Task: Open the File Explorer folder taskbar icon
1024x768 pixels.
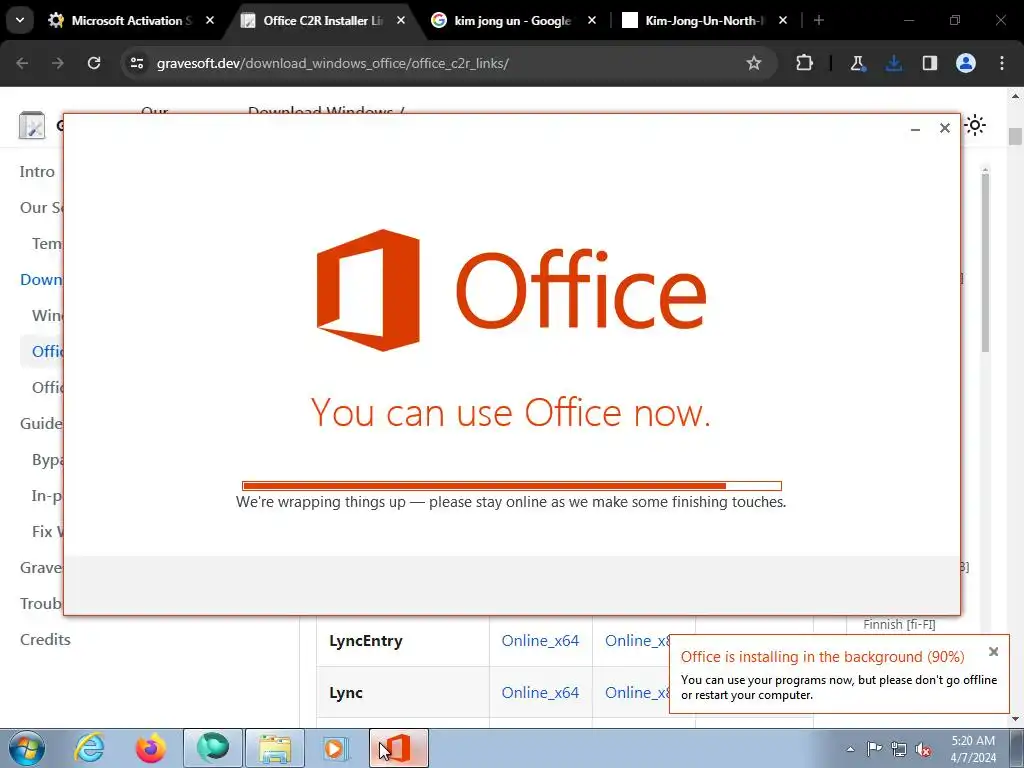Action: coord(275,748)
